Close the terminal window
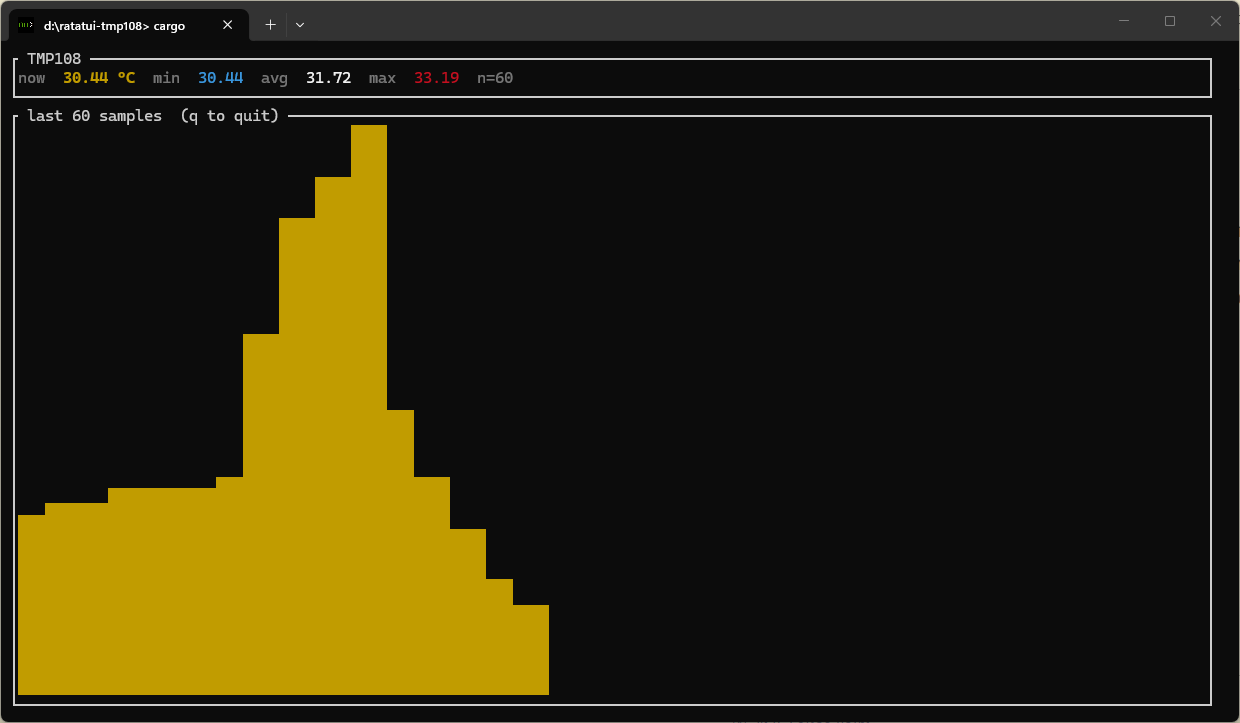The image size is (1240, 723). click(1216, 21)
